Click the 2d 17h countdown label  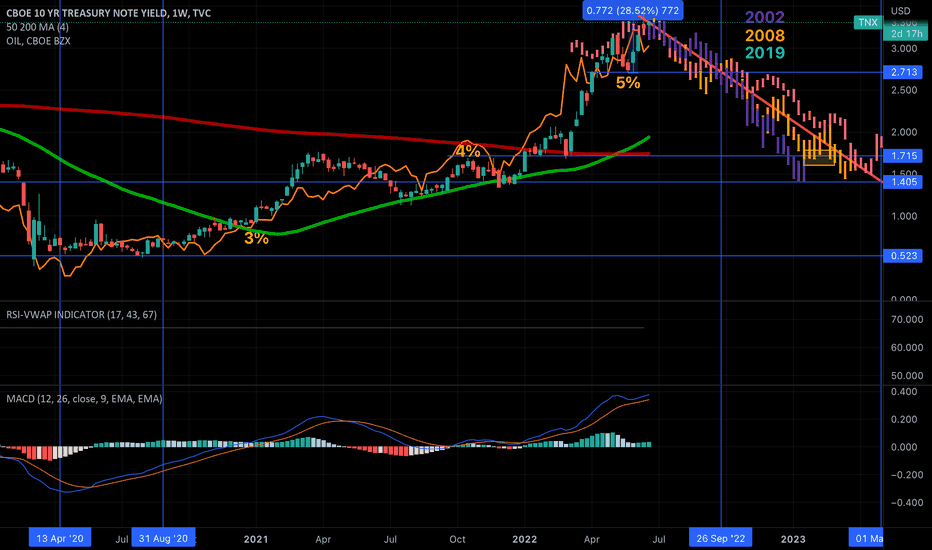(906, 34)
